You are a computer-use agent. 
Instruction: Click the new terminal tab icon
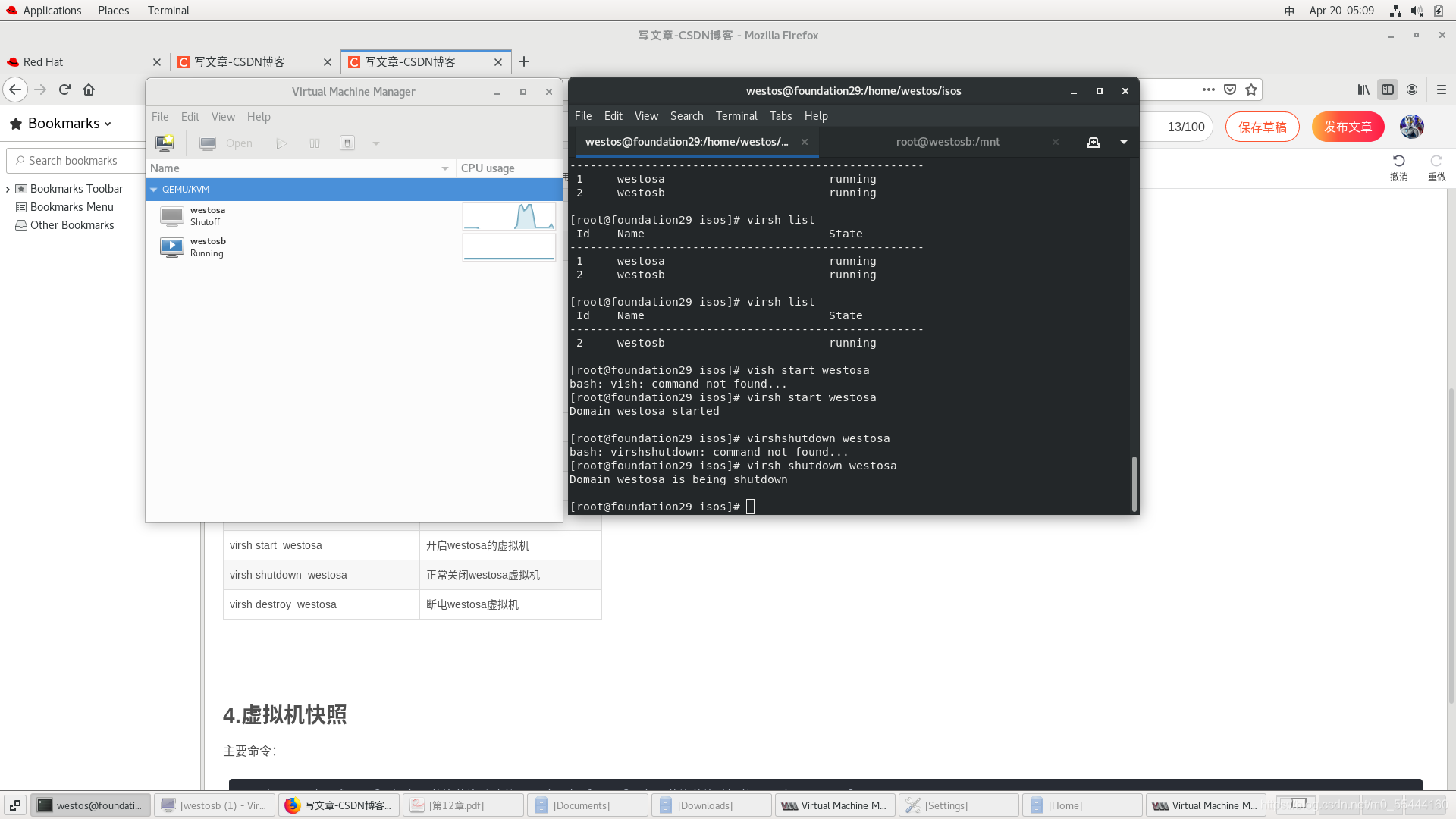pyautogui.click(x=1093, y=142)
